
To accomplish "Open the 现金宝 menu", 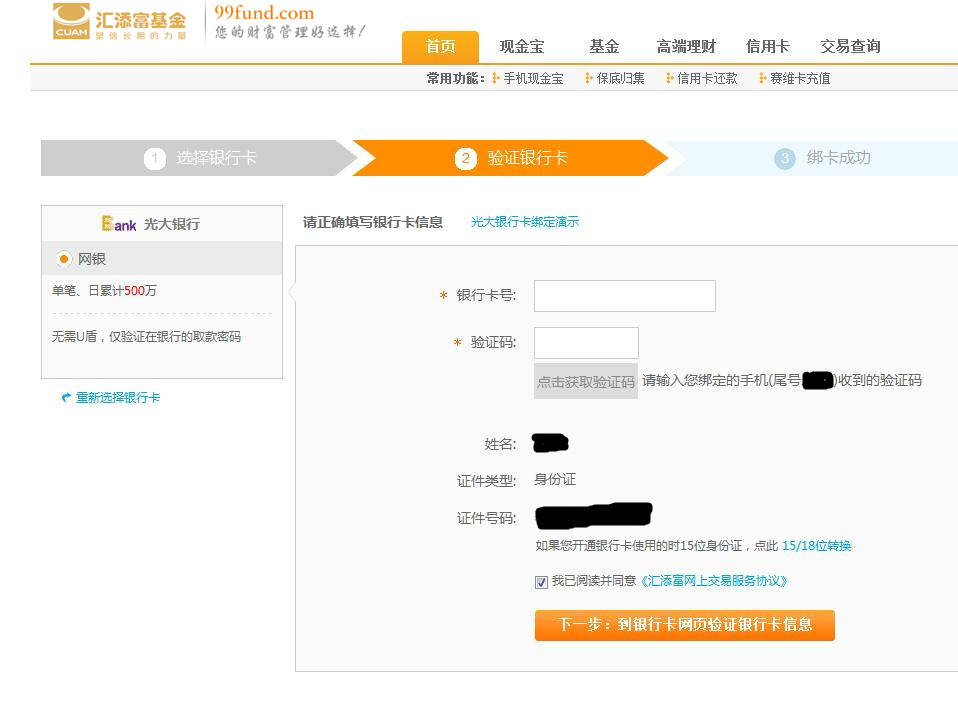I will (x=522, y=47).
